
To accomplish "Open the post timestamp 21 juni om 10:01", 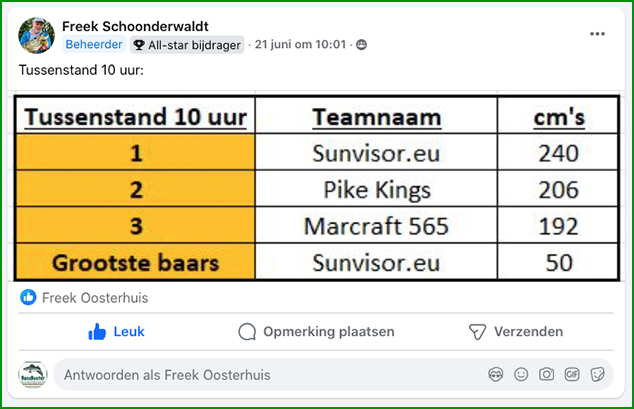I will point(300,44).
